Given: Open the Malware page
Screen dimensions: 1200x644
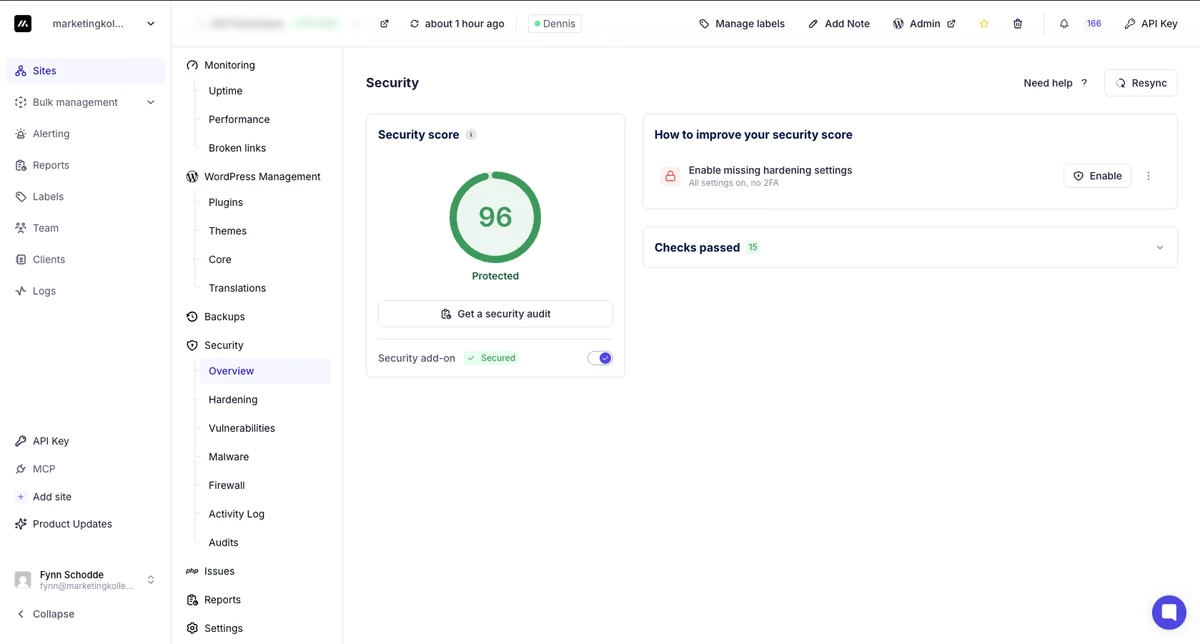Looking at the screenshot, I should pyautogui.click(x=229, y=457).
